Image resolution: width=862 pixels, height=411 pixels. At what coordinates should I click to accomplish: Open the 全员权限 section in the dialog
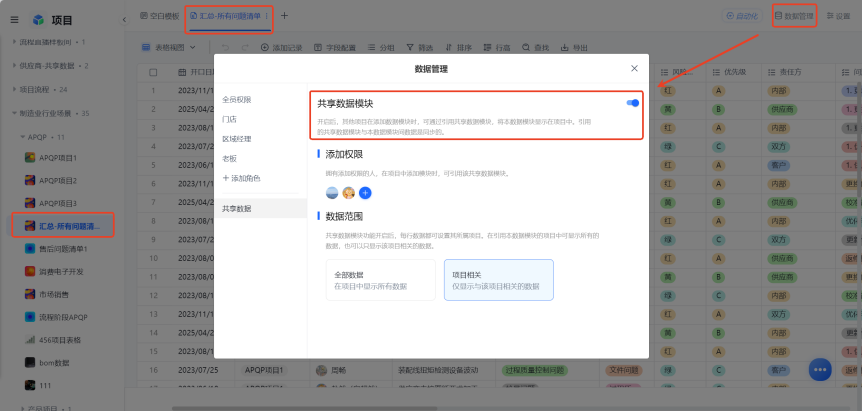(237, 100)
